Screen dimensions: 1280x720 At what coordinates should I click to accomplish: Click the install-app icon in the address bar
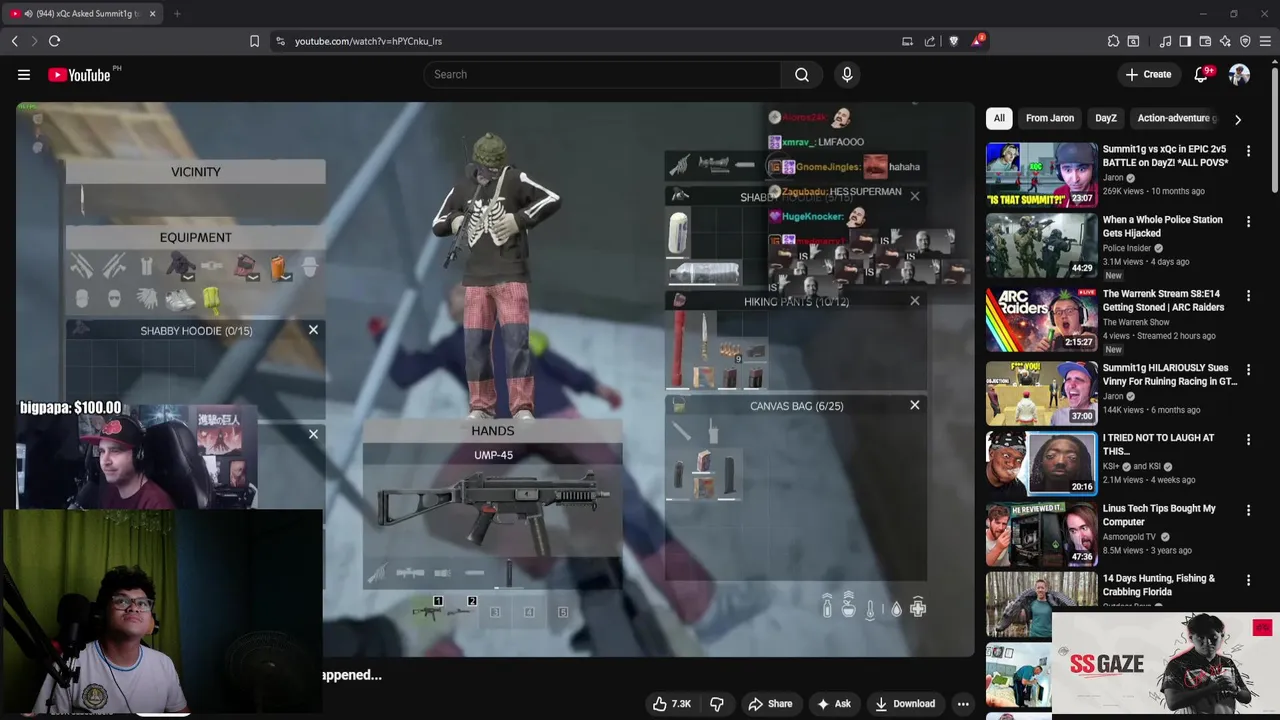[x=907, y=41]
